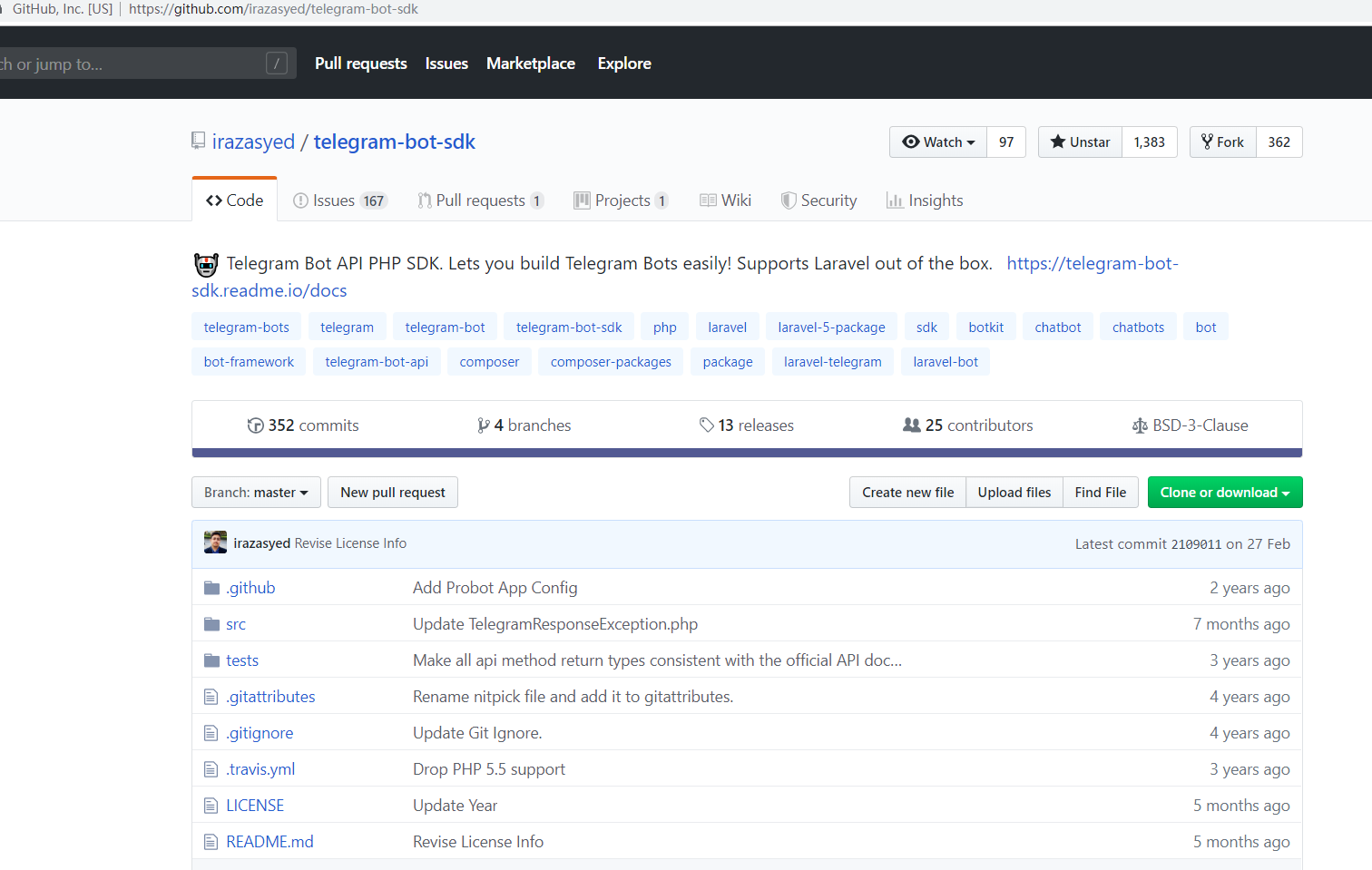Viewport: 1372px width, 870px height.
Task: Click the file icon for .gitattributes
Action: point(211,697)
